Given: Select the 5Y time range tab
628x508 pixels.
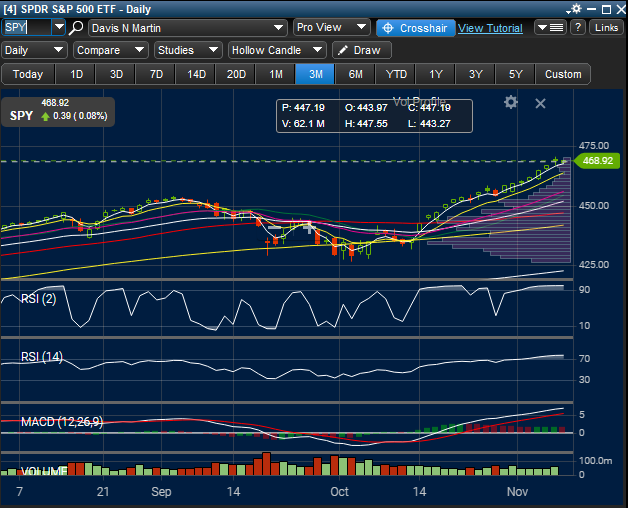Looking at the screenshot, I should (x=515, y=74).
